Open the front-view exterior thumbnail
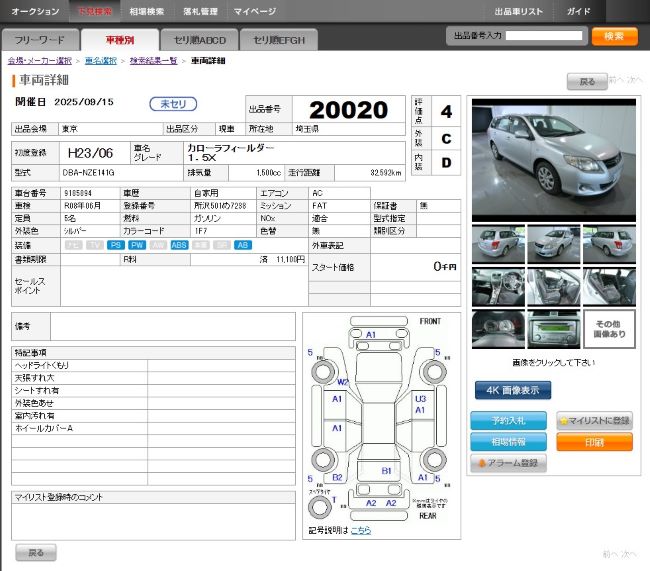This screenshot has width=650, height=571. (553, 244)
